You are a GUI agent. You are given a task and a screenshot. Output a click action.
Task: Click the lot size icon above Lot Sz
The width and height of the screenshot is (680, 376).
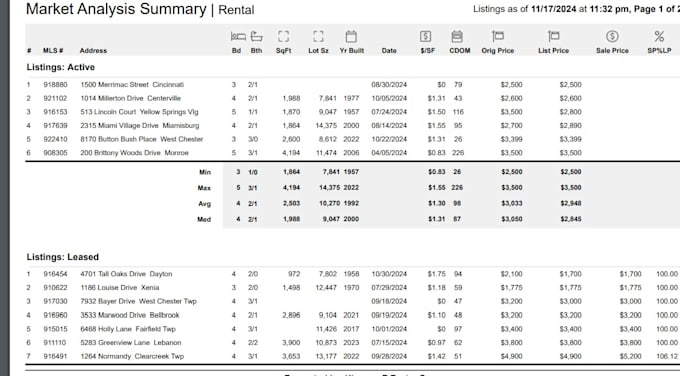point(318,36)
